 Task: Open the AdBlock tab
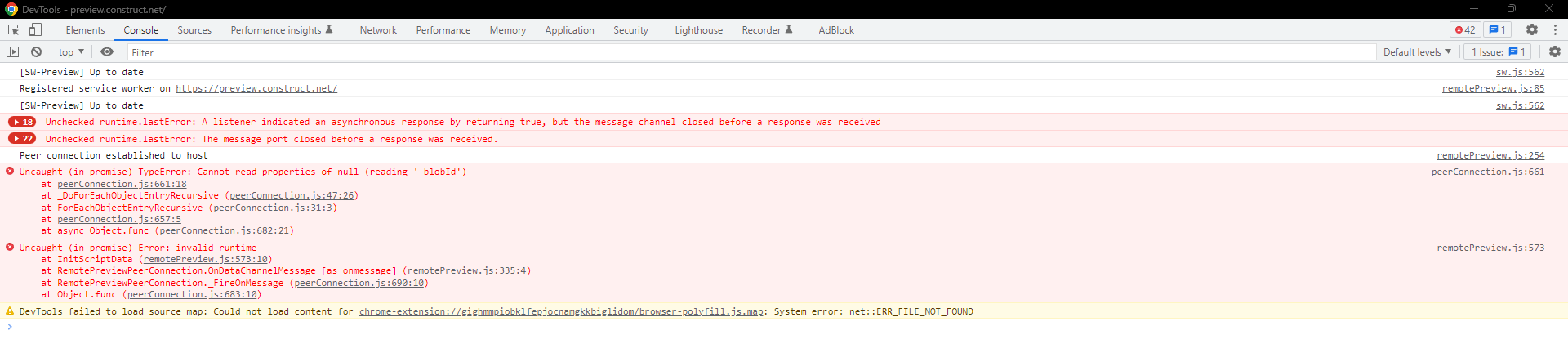(836, 30)
